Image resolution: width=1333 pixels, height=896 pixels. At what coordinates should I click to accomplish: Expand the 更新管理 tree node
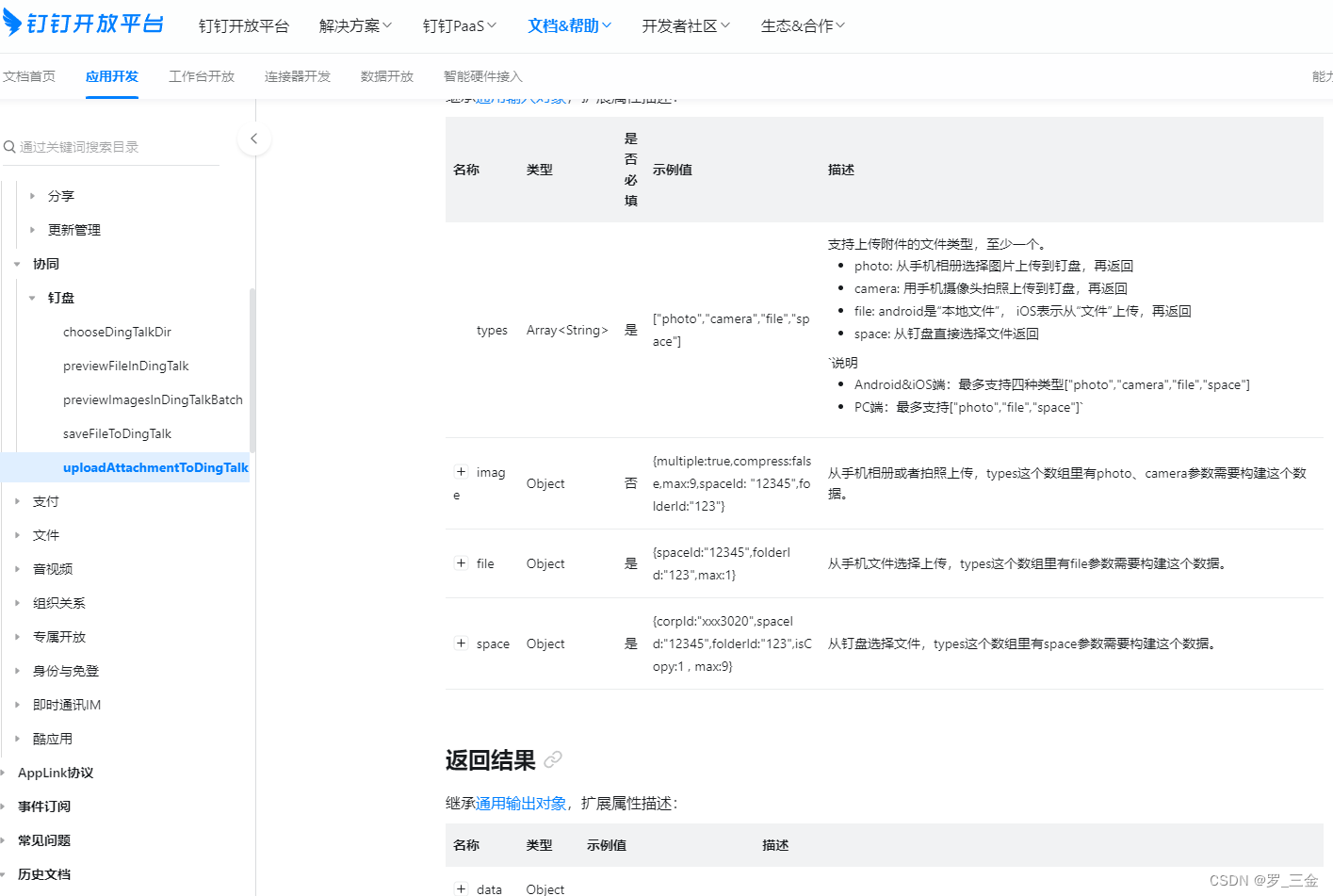coord(32,230)
